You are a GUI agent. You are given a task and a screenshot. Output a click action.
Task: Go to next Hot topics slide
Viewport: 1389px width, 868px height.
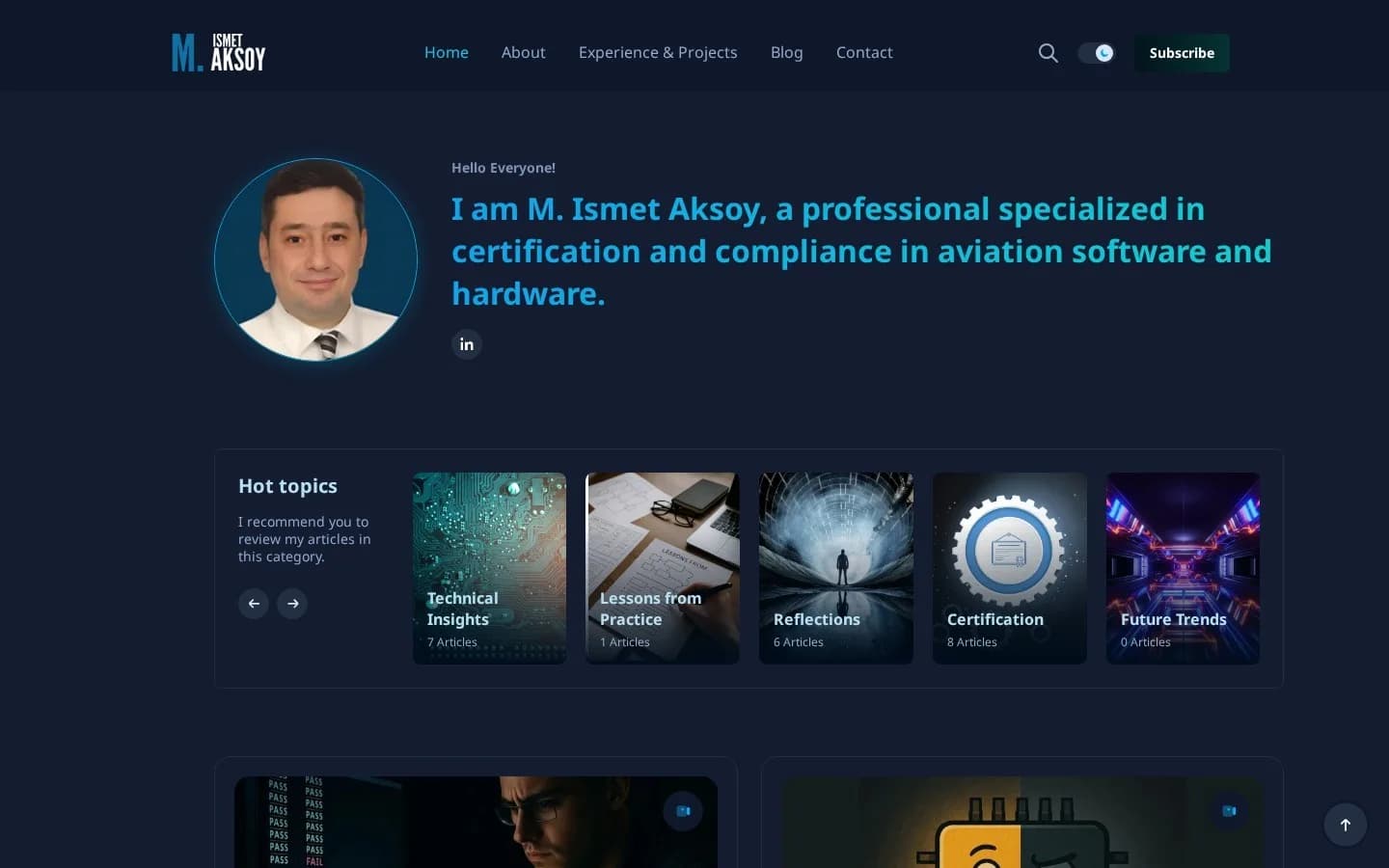coord(292,604)
